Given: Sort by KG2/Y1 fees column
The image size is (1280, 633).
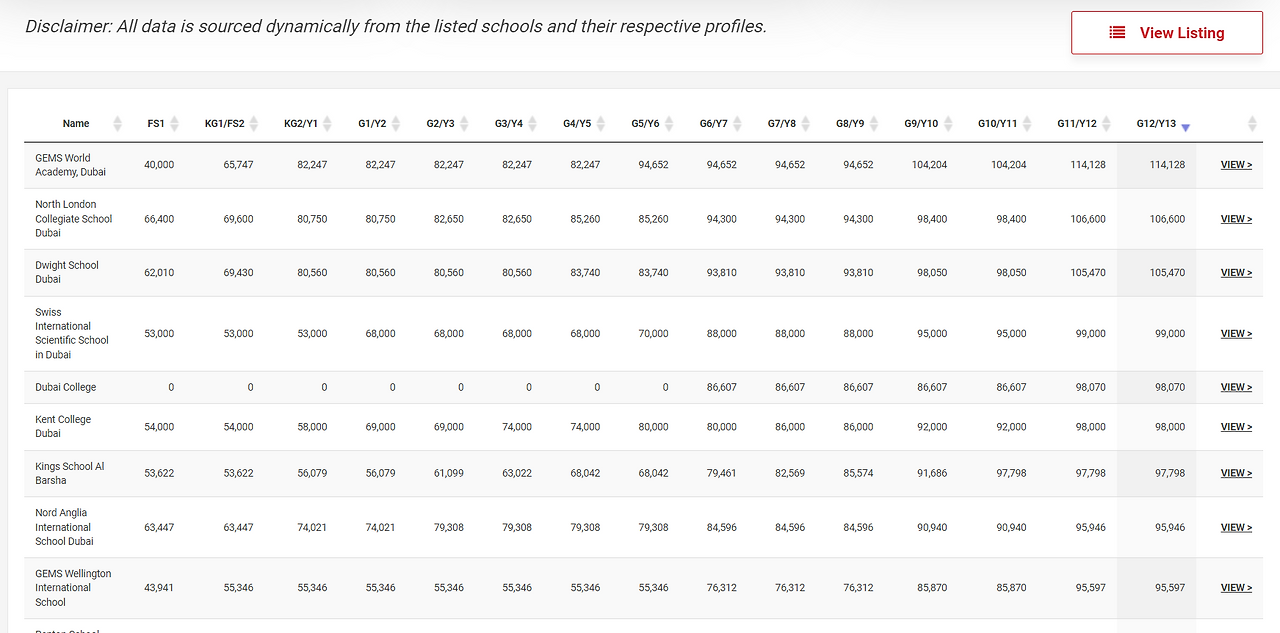Looking at the screenshot, I should [328, 124].
